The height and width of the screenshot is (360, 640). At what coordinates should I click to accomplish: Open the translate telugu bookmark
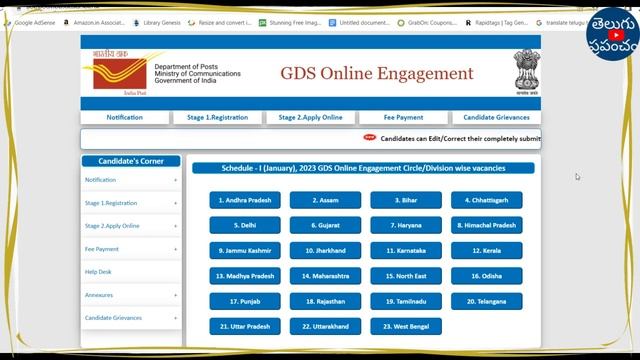click(561, 23)
